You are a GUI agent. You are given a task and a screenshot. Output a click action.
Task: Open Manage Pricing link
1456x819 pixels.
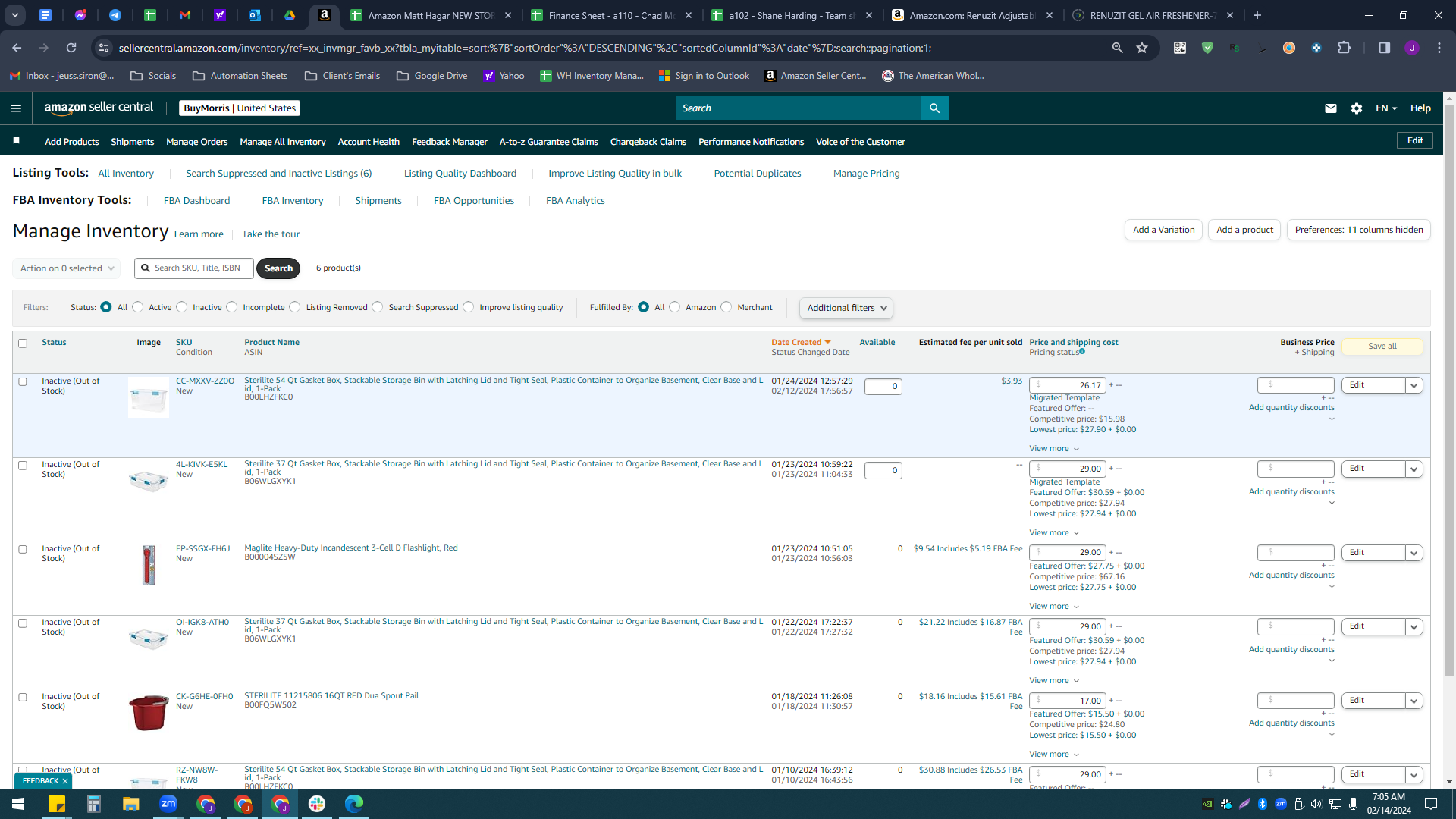(866, 174)
